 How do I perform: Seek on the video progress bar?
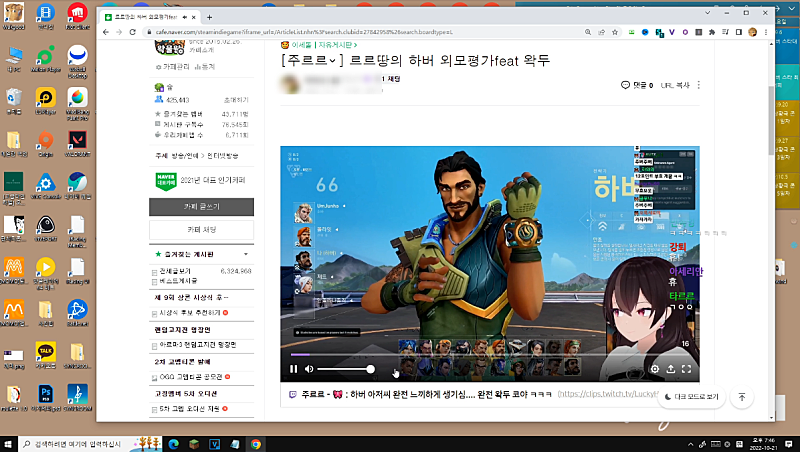coord(490,354)
